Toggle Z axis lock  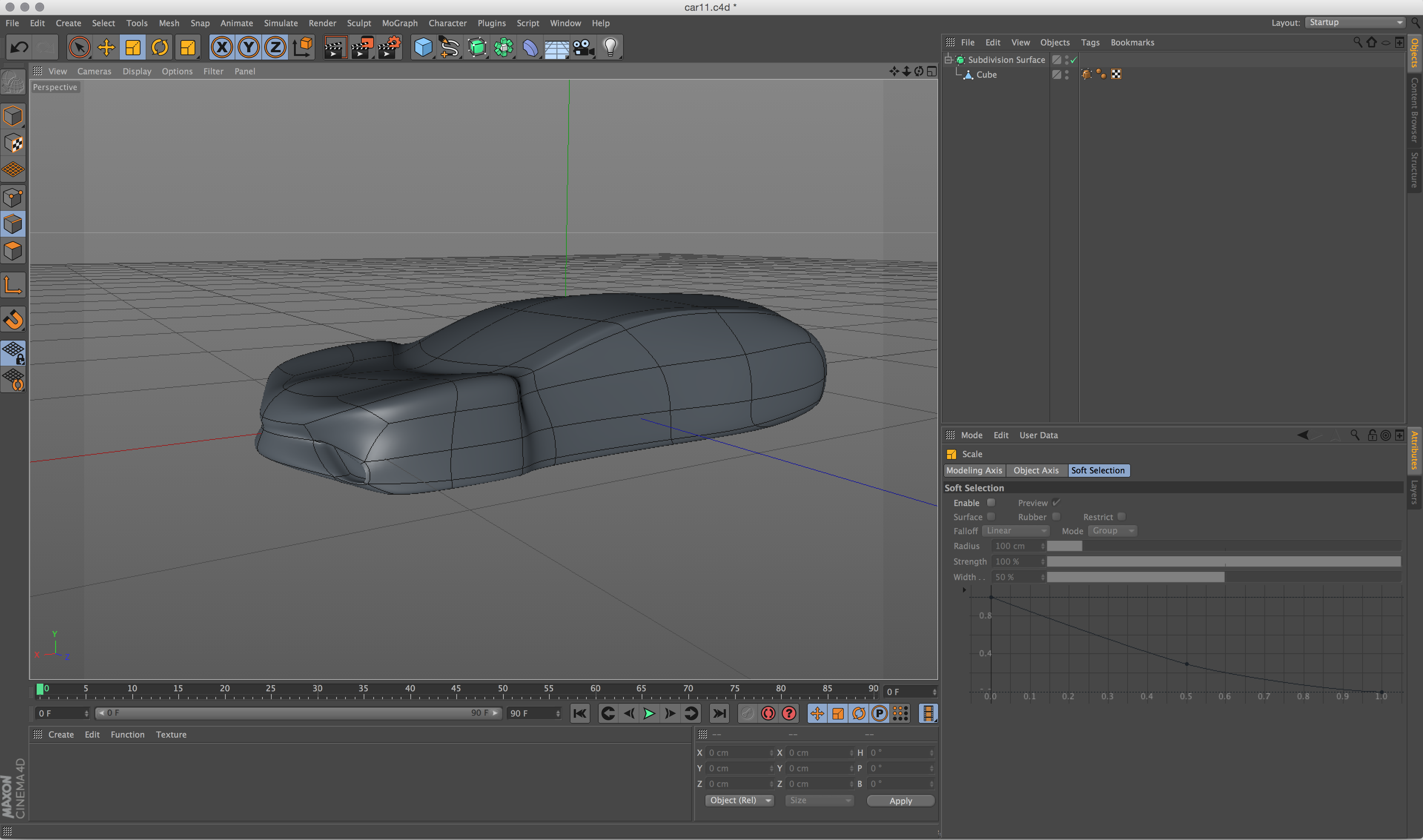(x=275, y=47)
